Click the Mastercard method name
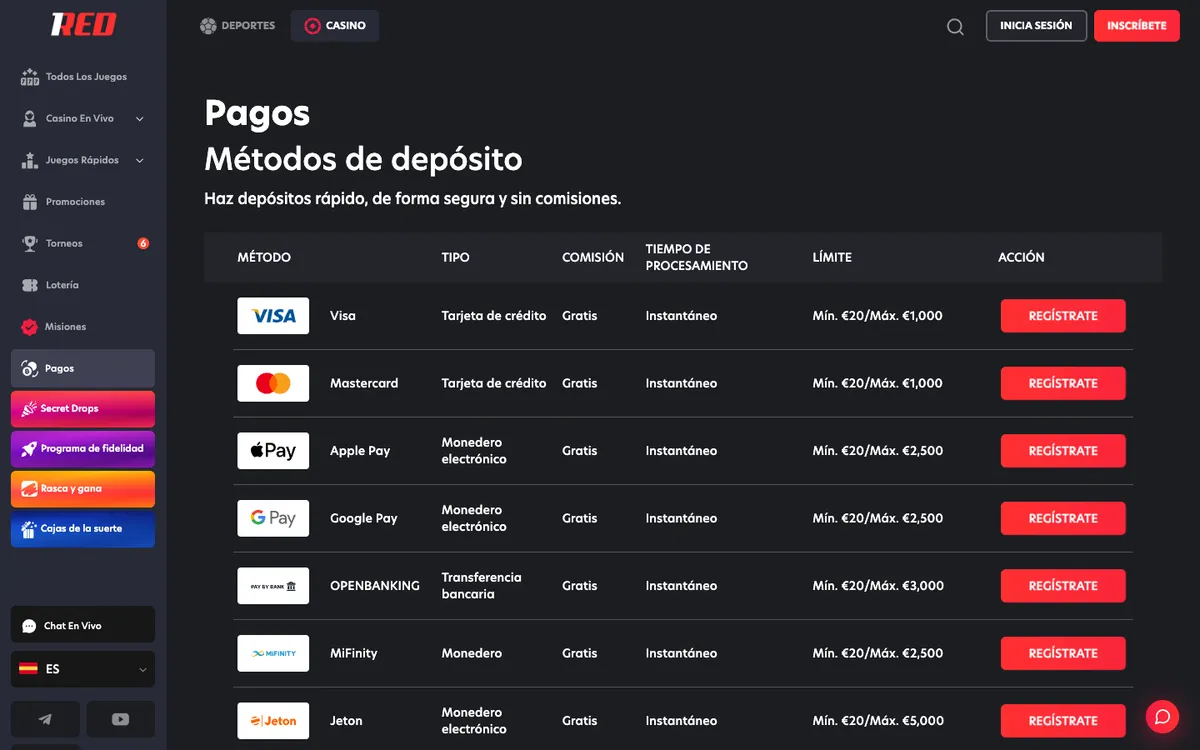1200x750 pixels. [x=364, y=383]
